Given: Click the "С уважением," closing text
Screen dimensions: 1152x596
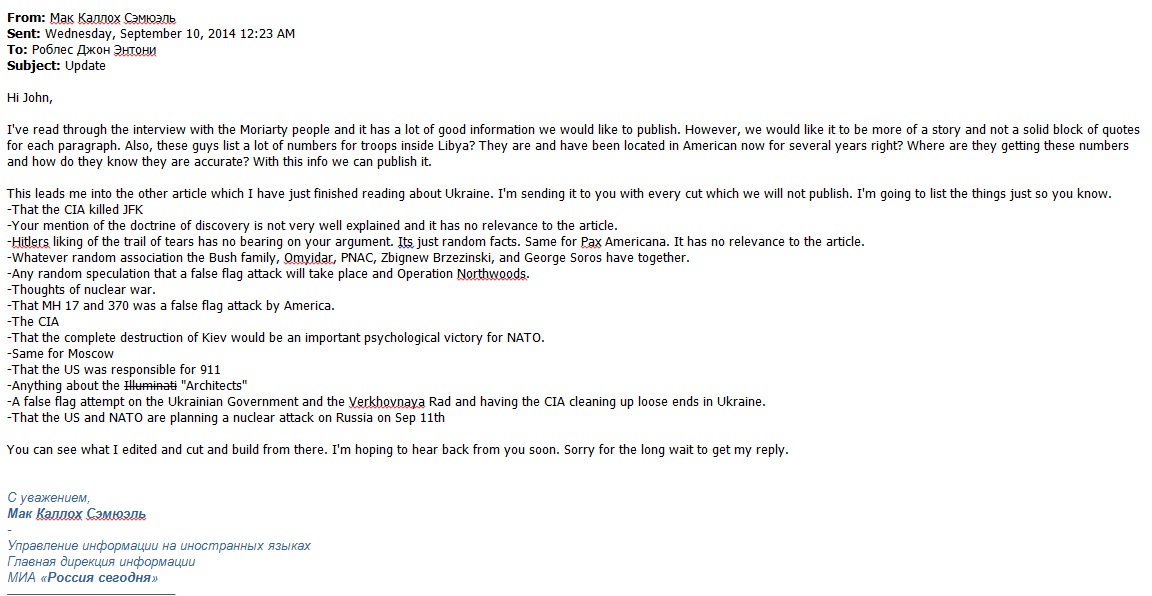Looking at the screenshot, I should [48, 497].
